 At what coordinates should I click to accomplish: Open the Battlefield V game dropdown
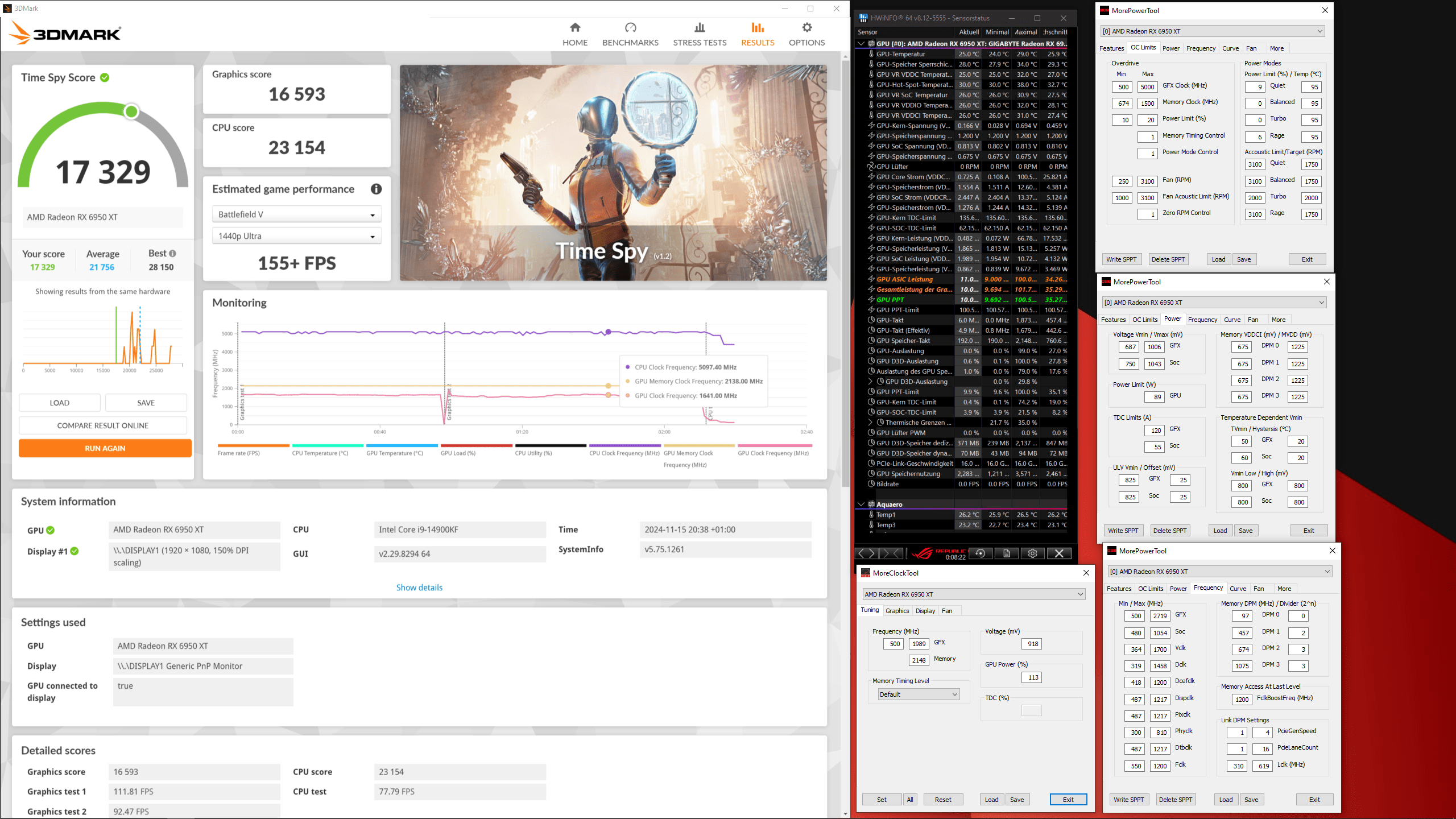tap(296, 214)
